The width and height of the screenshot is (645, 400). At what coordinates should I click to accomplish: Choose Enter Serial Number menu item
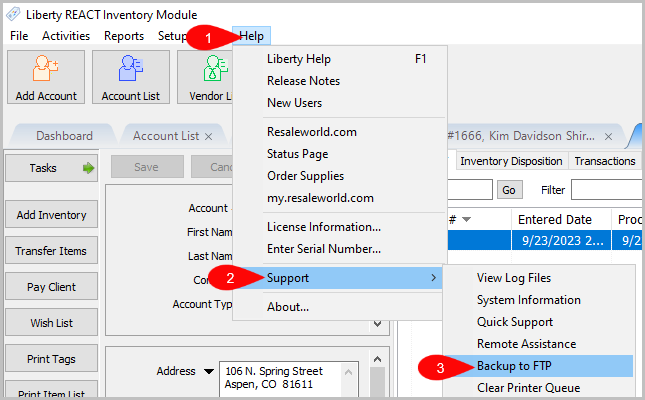(x=340, y=249)
